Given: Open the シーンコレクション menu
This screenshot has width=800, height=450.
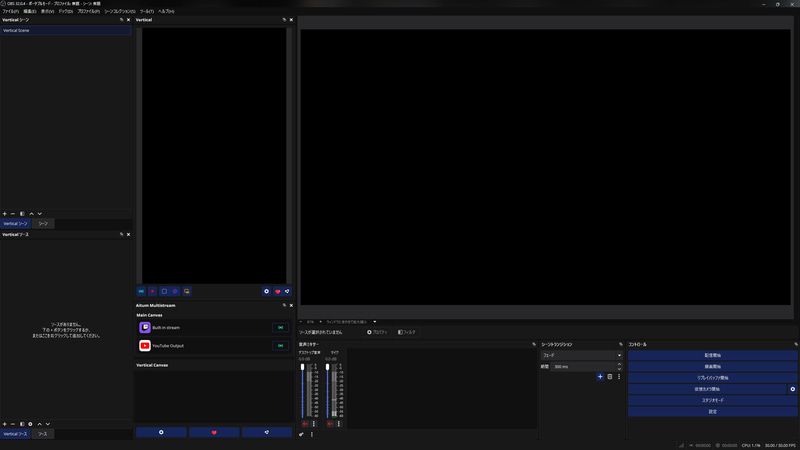Looking at the screenshot, I should tap(120, 11).
